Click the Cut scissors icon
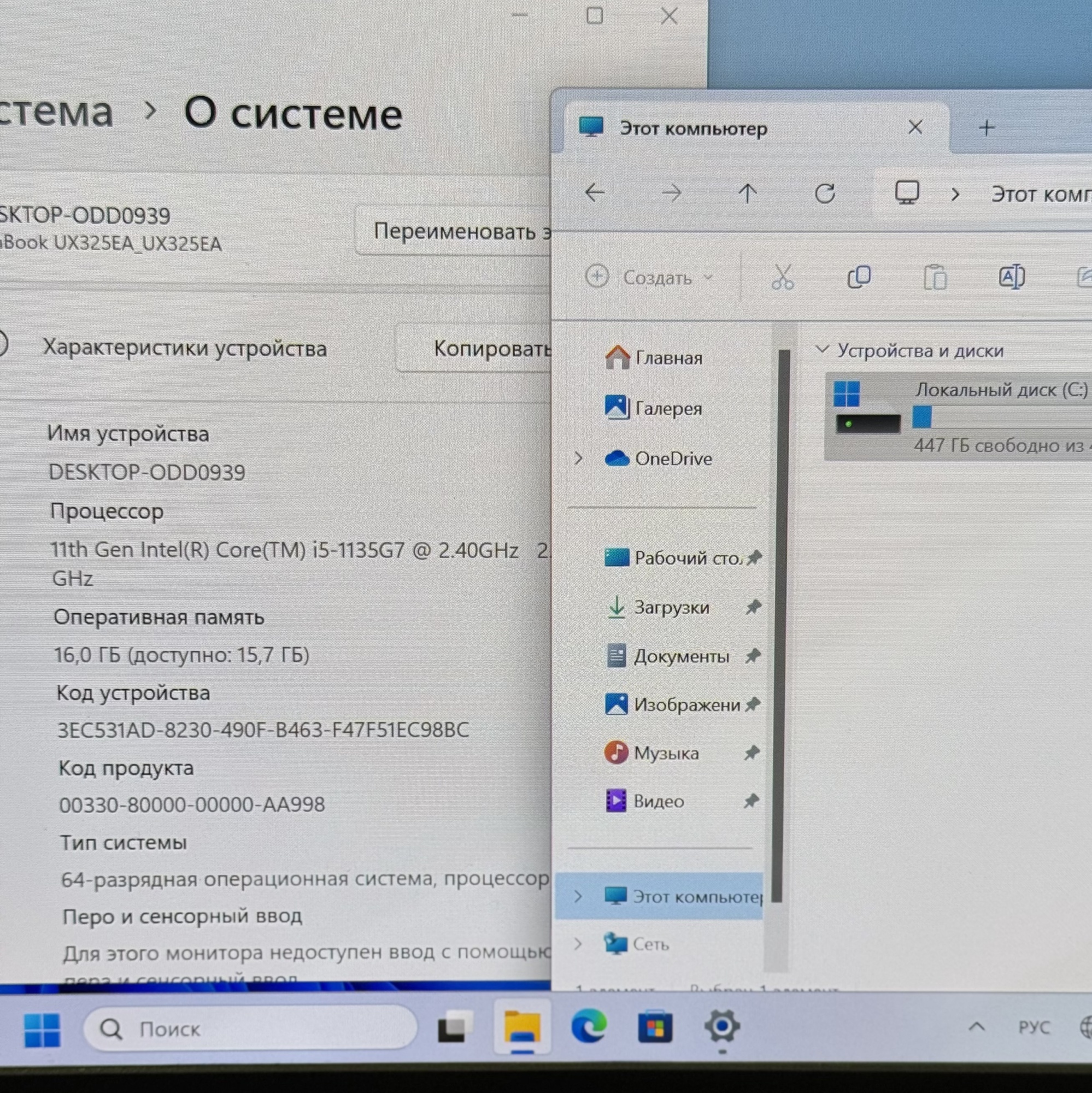This screenshot has height=1093, width=1092. [783, 277]
